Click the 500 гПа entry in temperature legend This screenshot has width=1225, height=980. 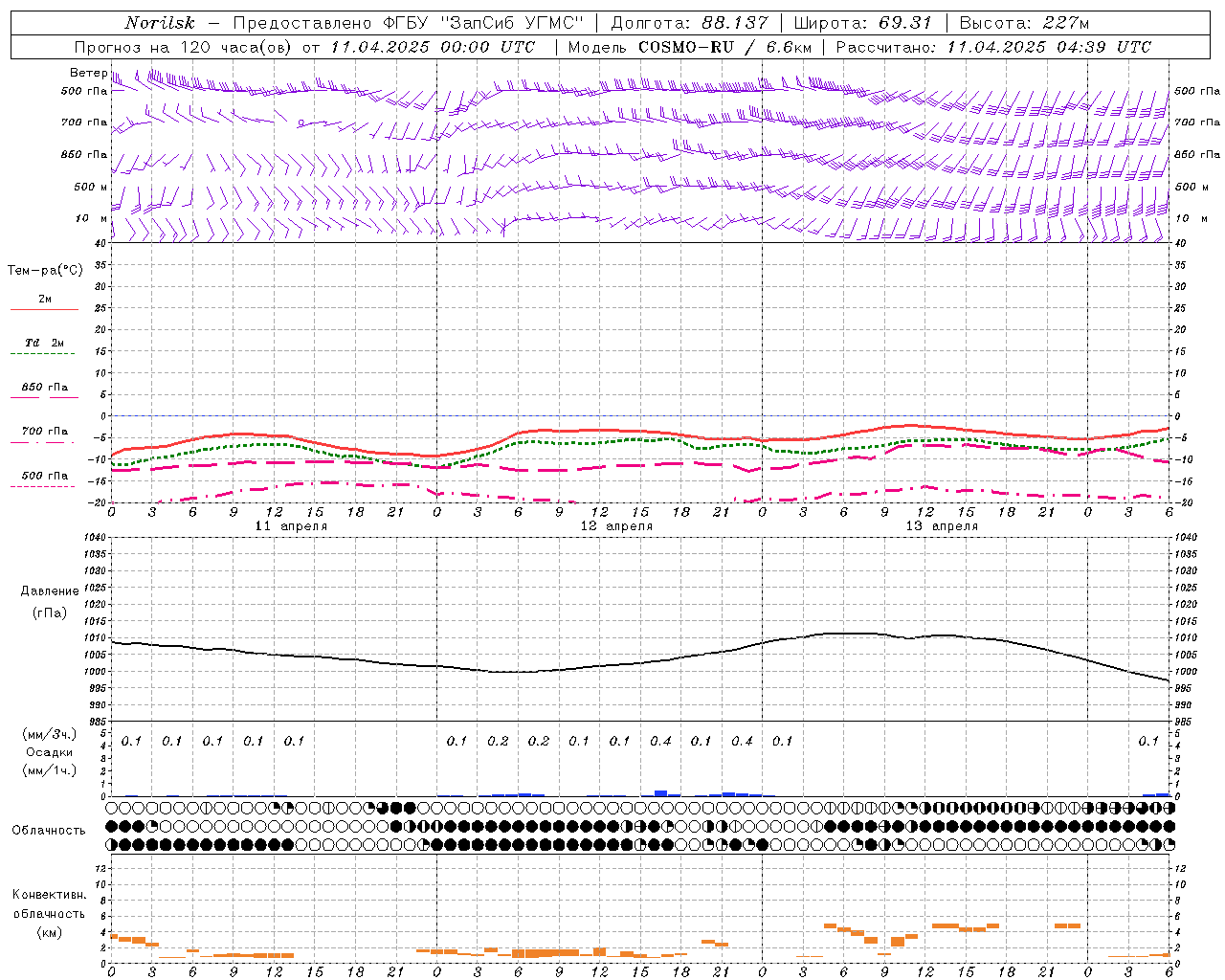pyautogui.click(x=45, y=476)
